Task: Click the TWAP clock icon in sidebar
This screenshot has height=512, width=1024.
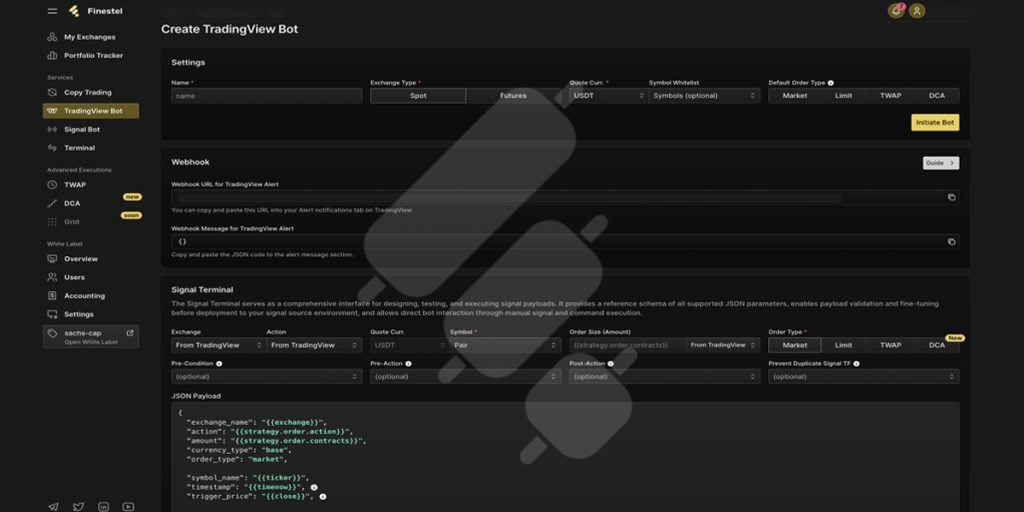Action: (52, 185)
